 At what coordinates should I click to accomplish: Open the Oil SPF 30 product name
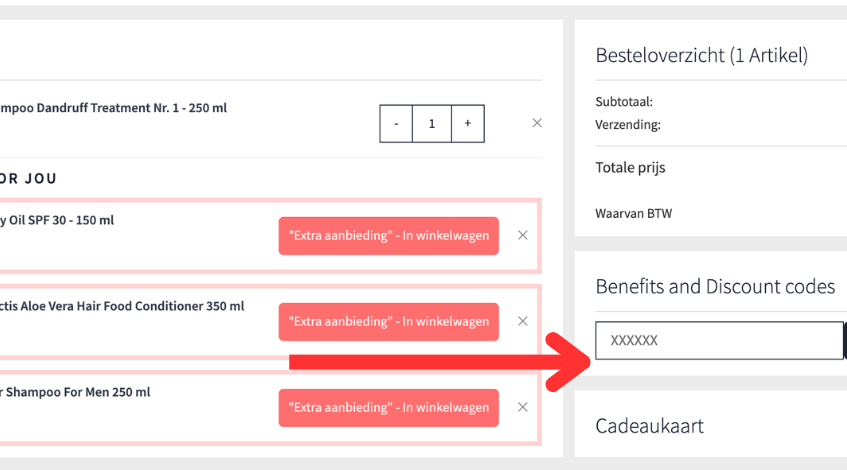click(x=57, y=220)
